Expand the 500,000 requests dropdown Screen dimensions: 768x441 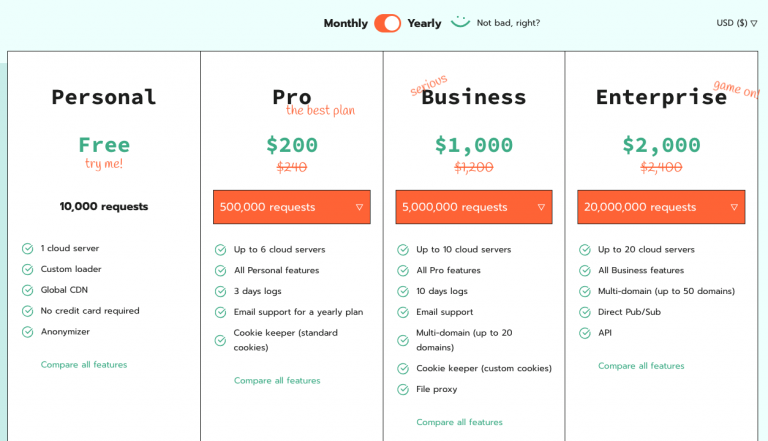pos(291,207)
